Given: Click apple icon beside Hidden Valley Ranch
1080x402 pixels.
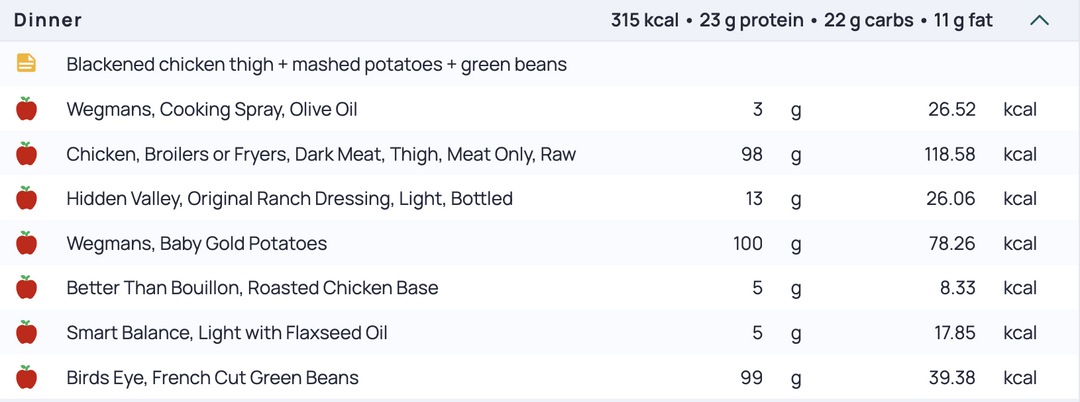Looking at the screenshot, I should coord(26,198).
